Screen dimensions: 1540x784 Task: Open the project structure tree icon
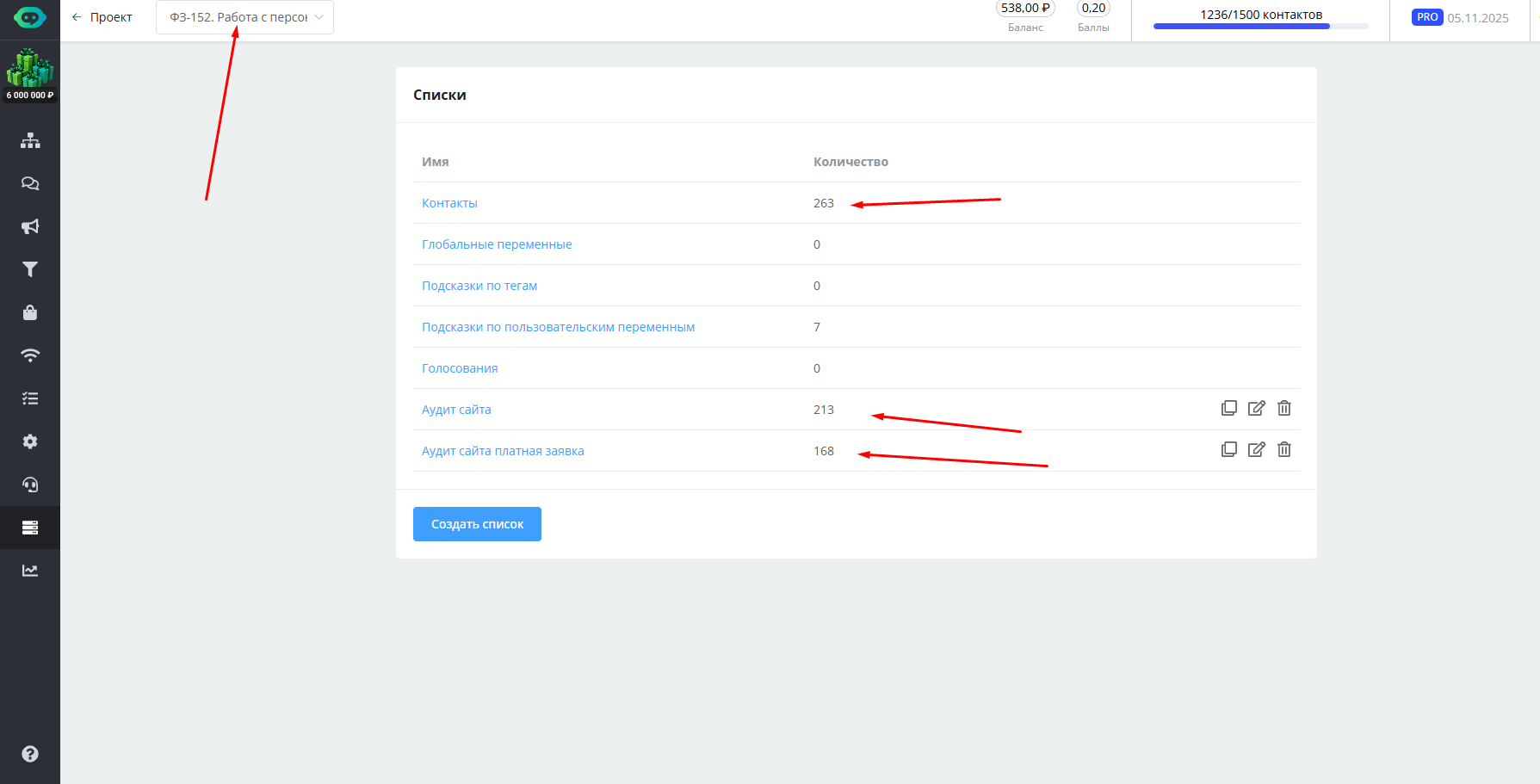[x=30, y=140]
